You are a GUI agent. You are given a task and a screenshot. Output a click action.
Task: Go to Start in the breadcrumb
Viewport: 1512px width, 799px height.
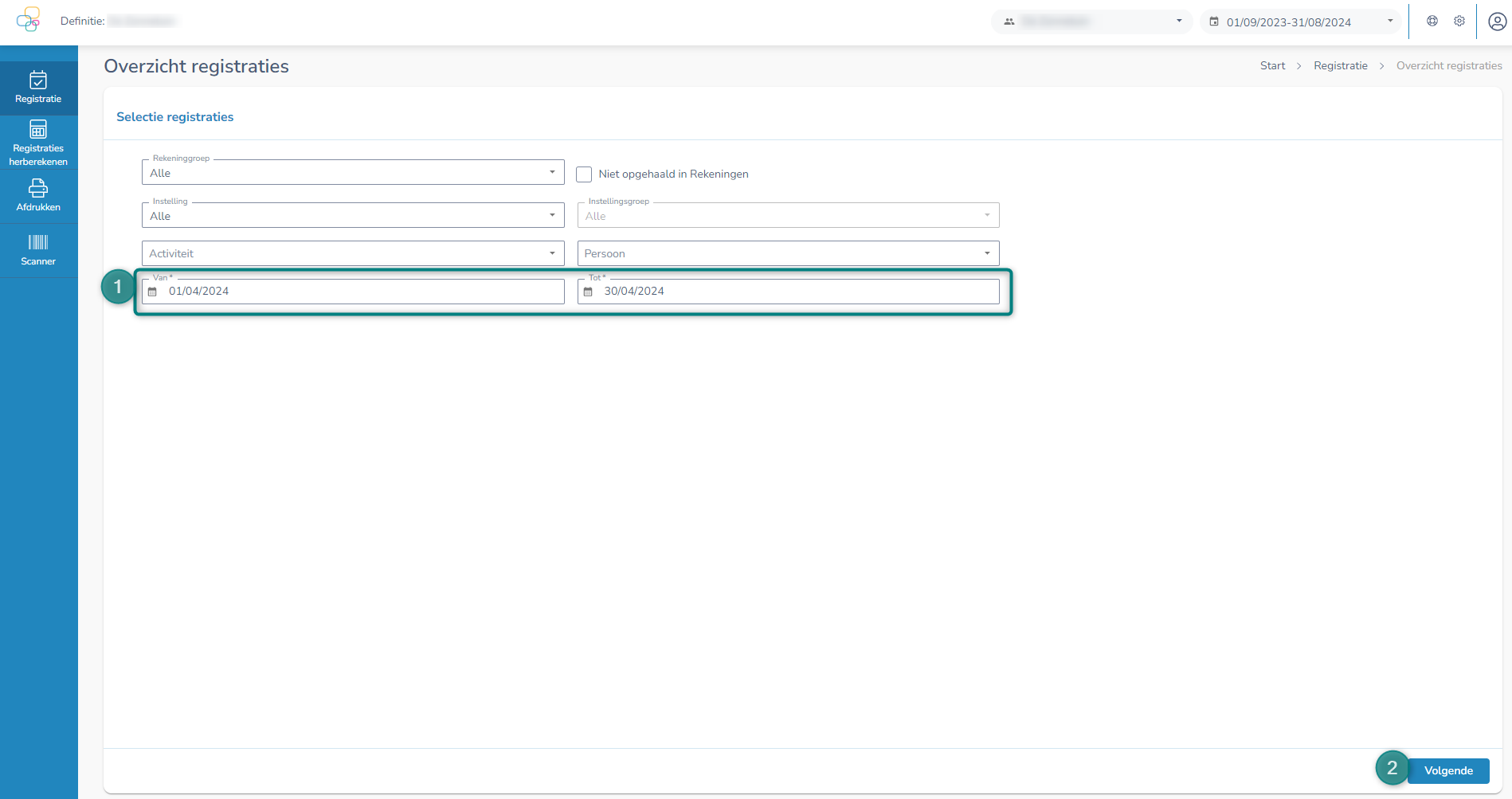pos(1272,66)
